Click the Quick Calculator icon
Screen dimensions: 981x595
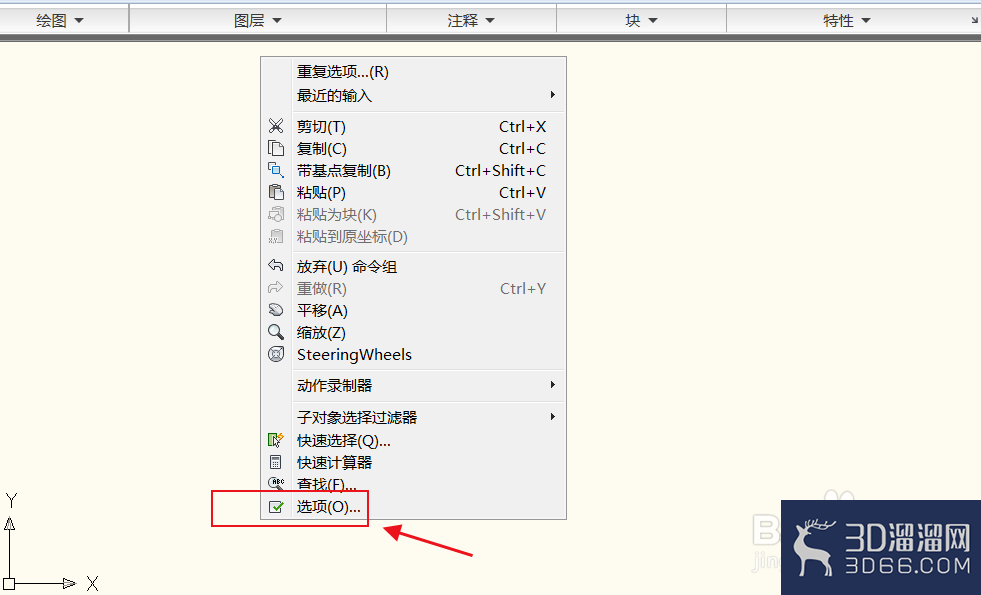pos(275,462)
